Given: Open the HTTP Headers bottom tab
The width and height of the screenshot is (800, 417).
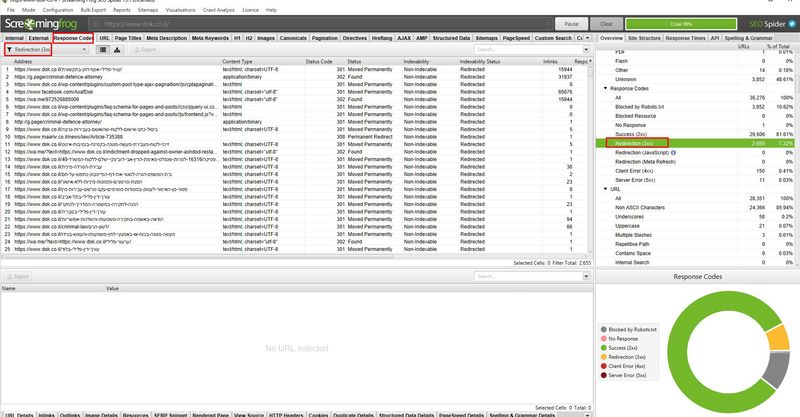Looking at the screenshot, I should (x=286, y=414).
